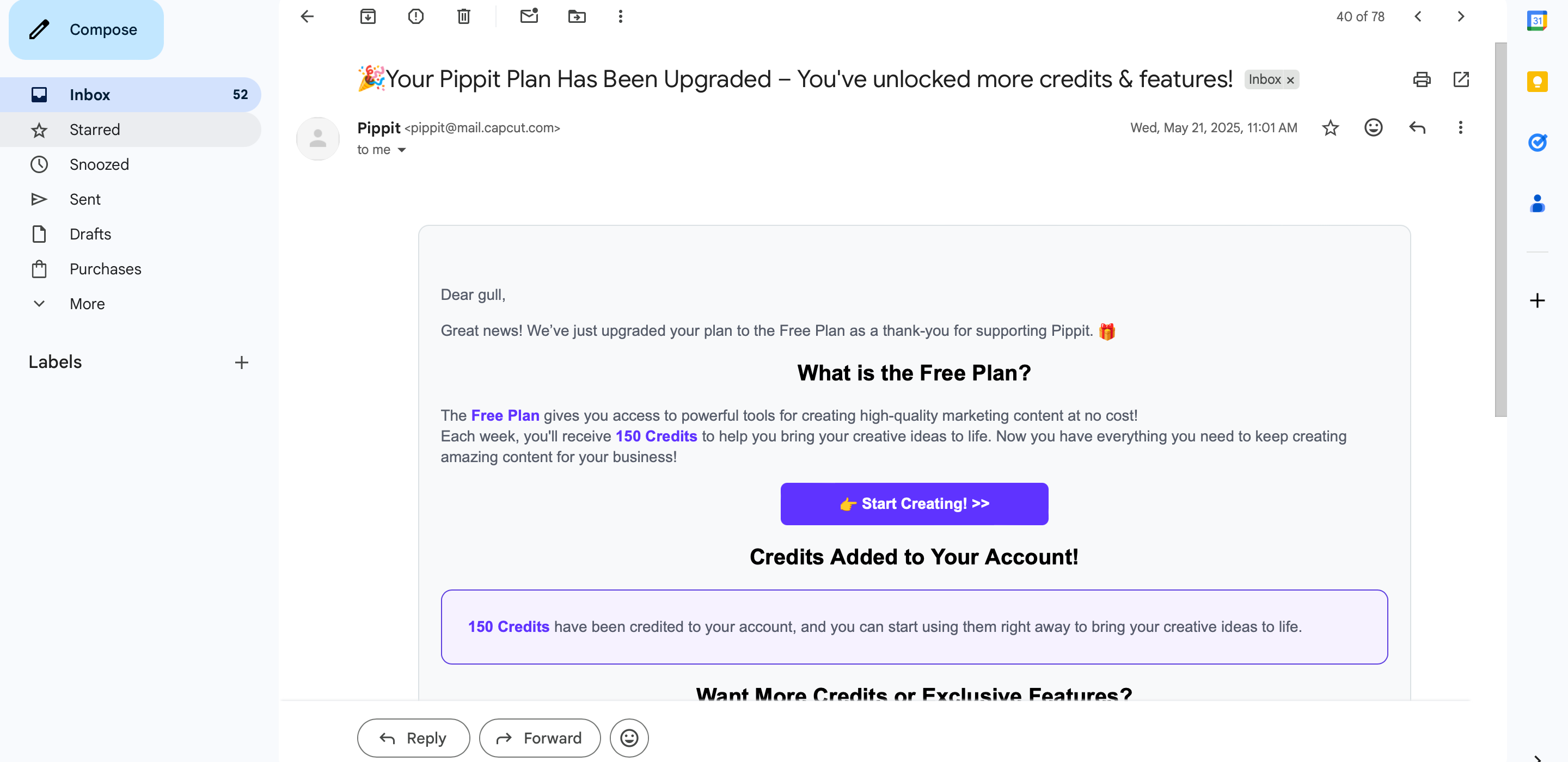Click the Start Creating! button
The height and width of the screenshot is (762, 1568).
(x=914, y=504)
